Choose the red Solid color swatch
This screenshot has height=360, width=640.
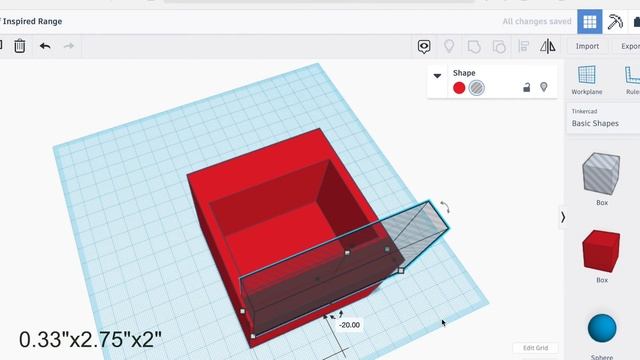459,88
